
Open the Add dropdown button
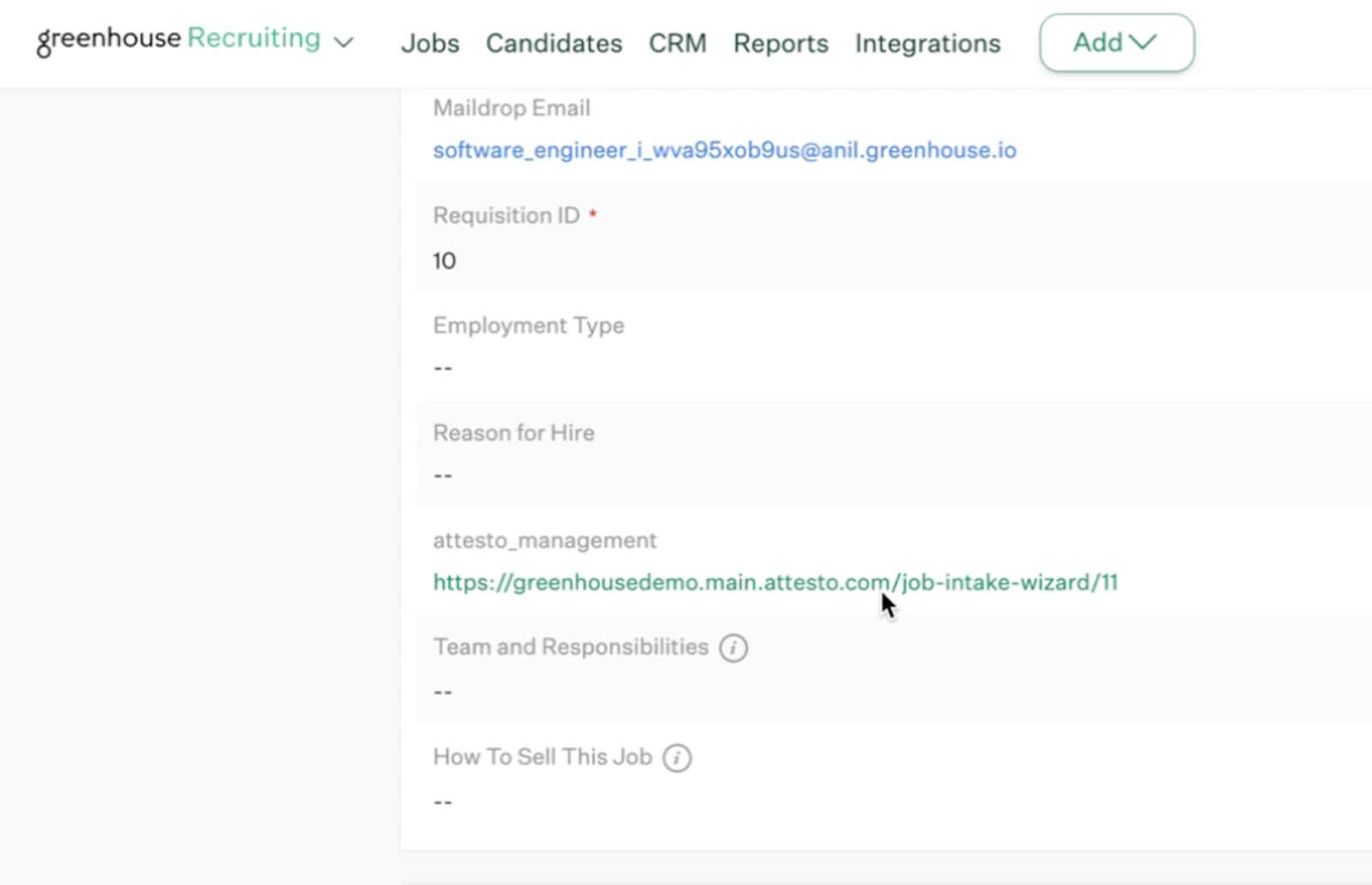point(1116,43)
